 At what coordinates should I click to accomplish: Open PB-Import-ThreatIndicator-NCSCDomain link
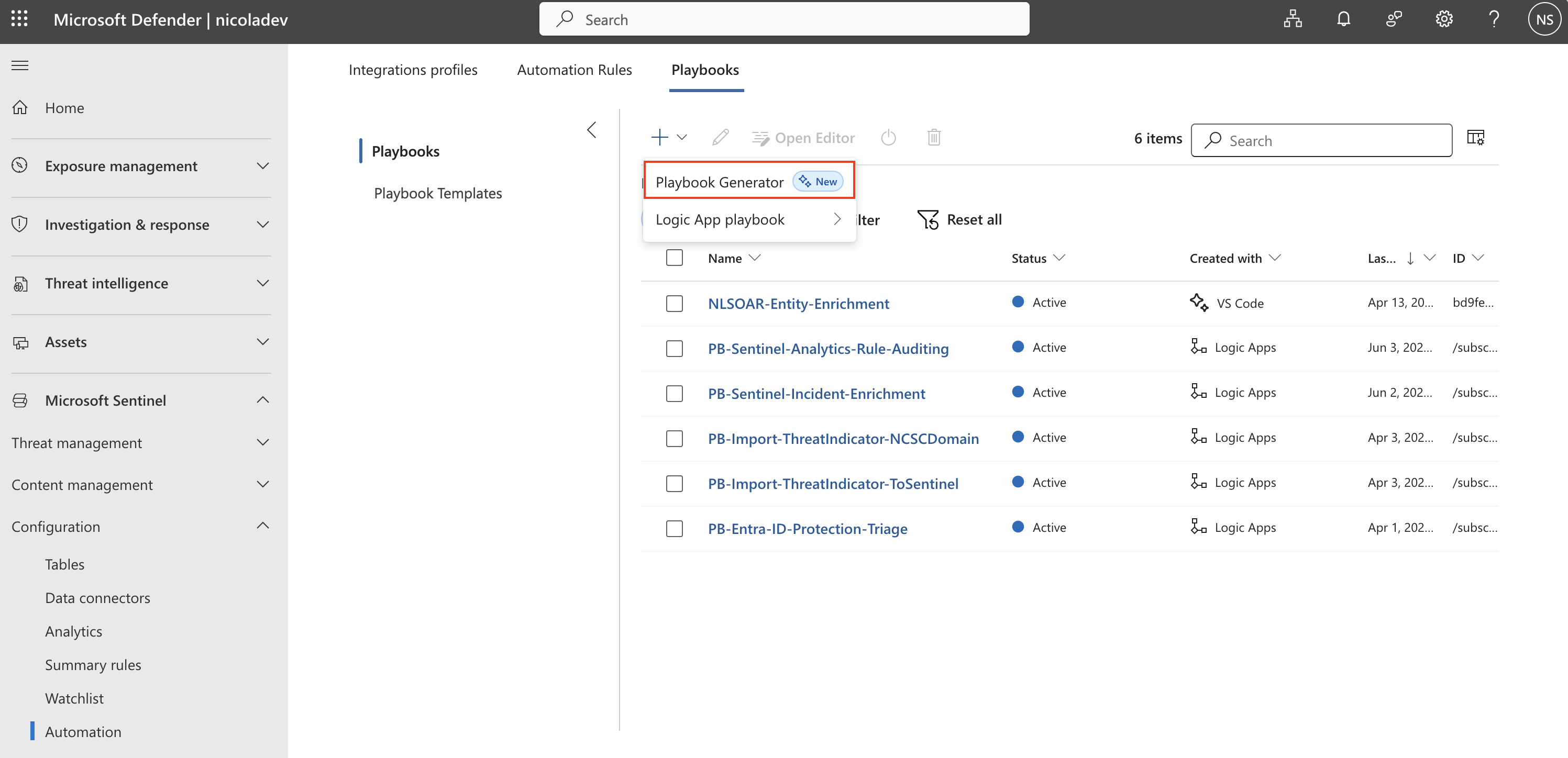point(843,439)
